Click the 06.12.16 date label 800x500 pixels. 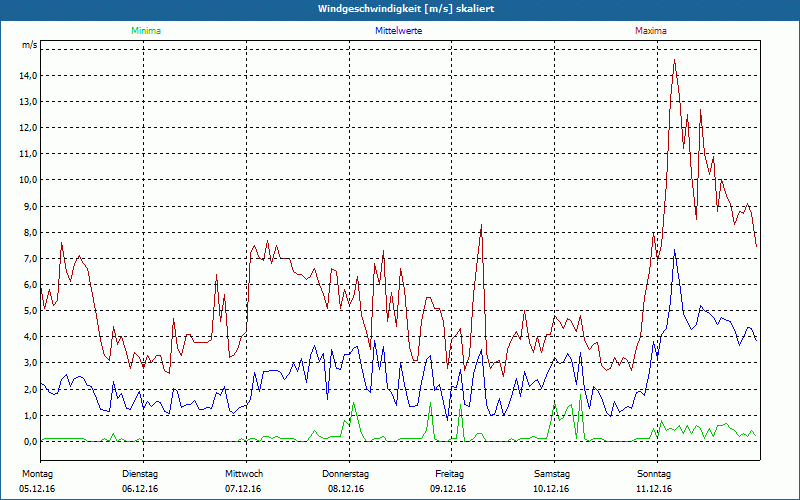[x=140, y=489]
